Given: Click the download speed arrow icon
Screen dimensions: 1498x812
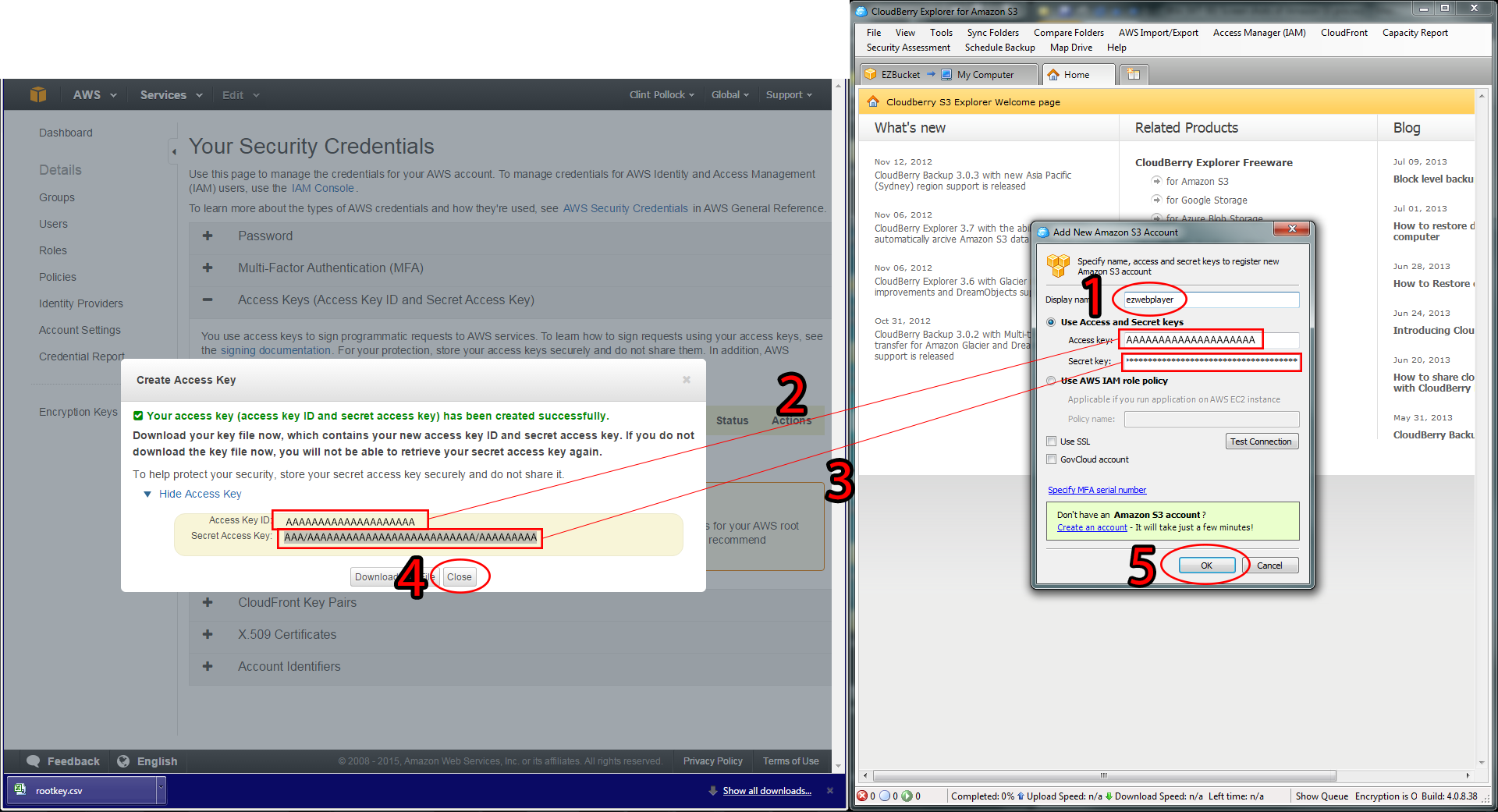Looking at the screenshot, I should coord(1109,796).
